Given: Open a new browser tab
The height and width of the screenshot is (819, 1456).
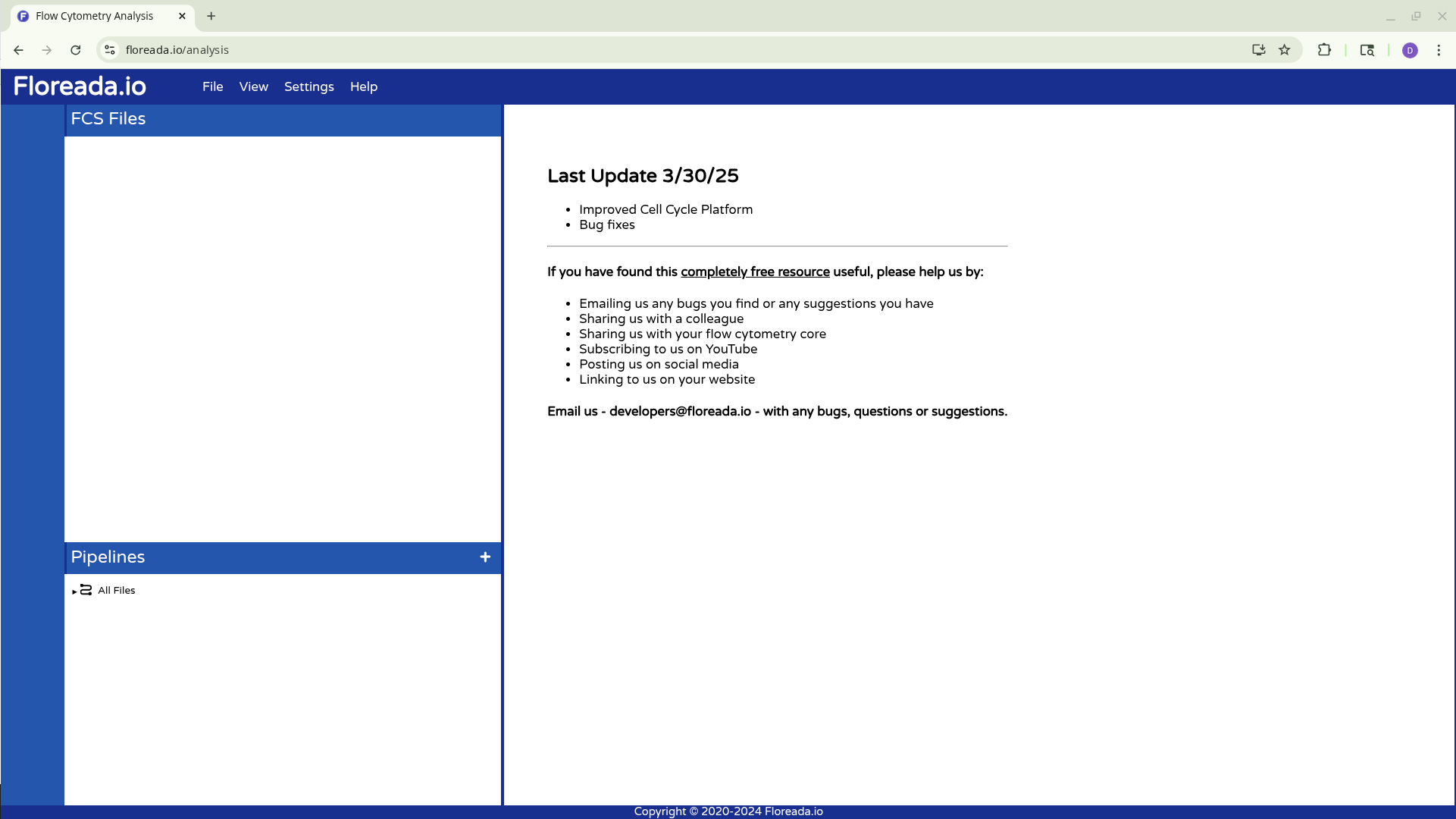Looking at the screenshot, I should coord(211,16).
